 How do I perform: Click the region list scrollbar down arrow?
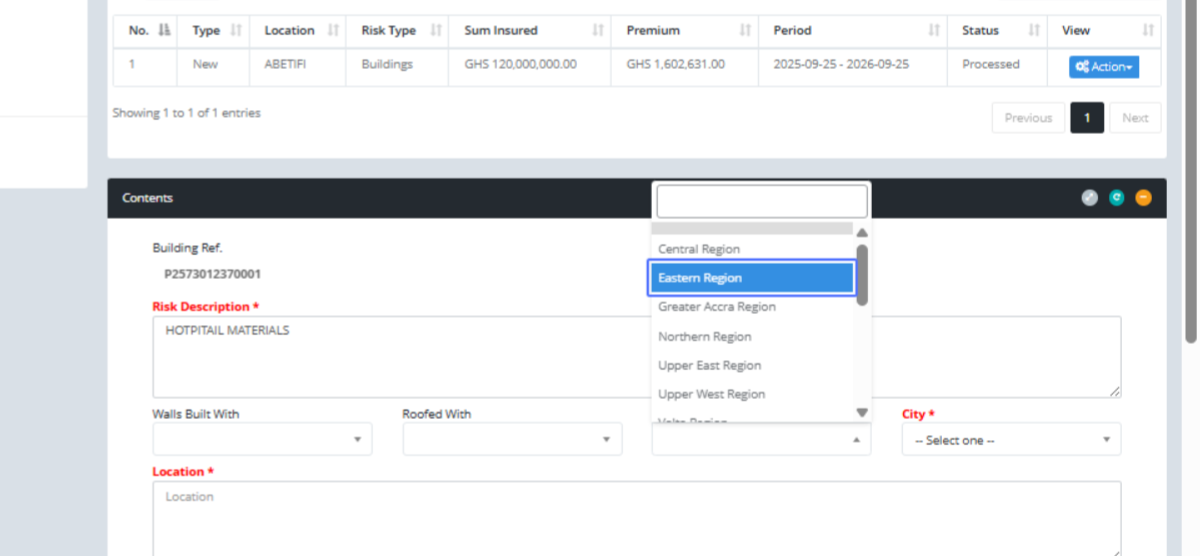tap(862, 412)
